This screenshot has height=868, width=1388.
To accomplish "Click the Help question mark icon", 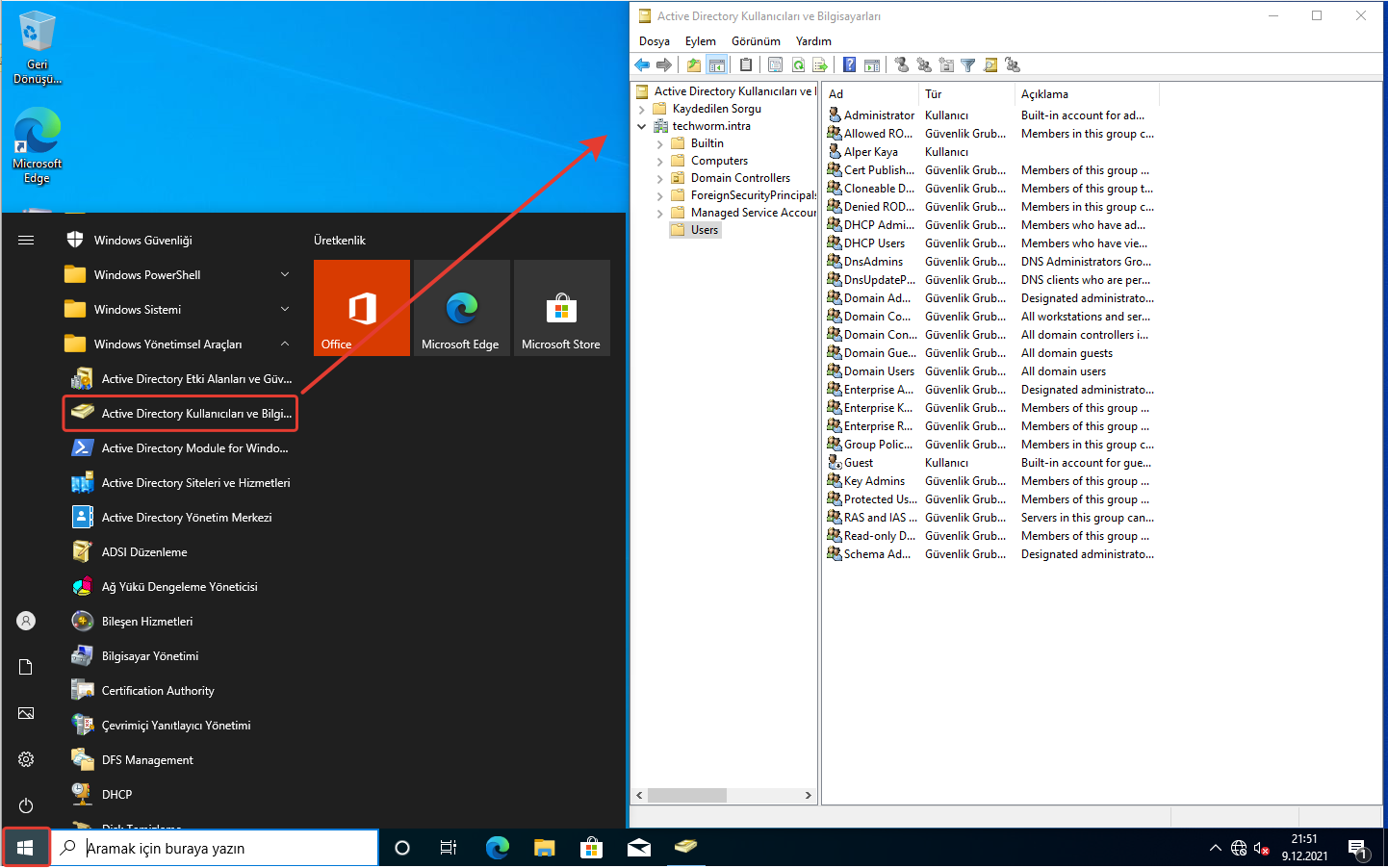I will pos(849,65).
